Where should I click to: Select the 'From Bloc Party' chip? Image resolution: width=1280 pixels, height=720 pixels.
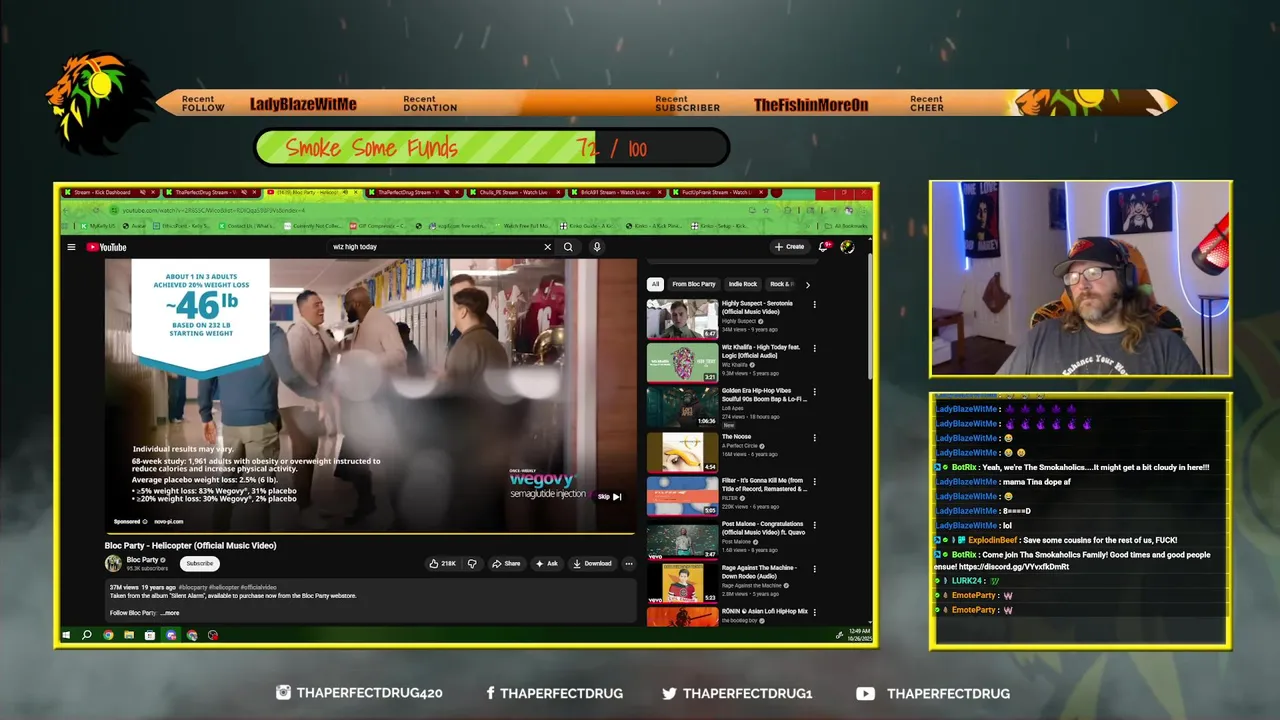[694, 284]
